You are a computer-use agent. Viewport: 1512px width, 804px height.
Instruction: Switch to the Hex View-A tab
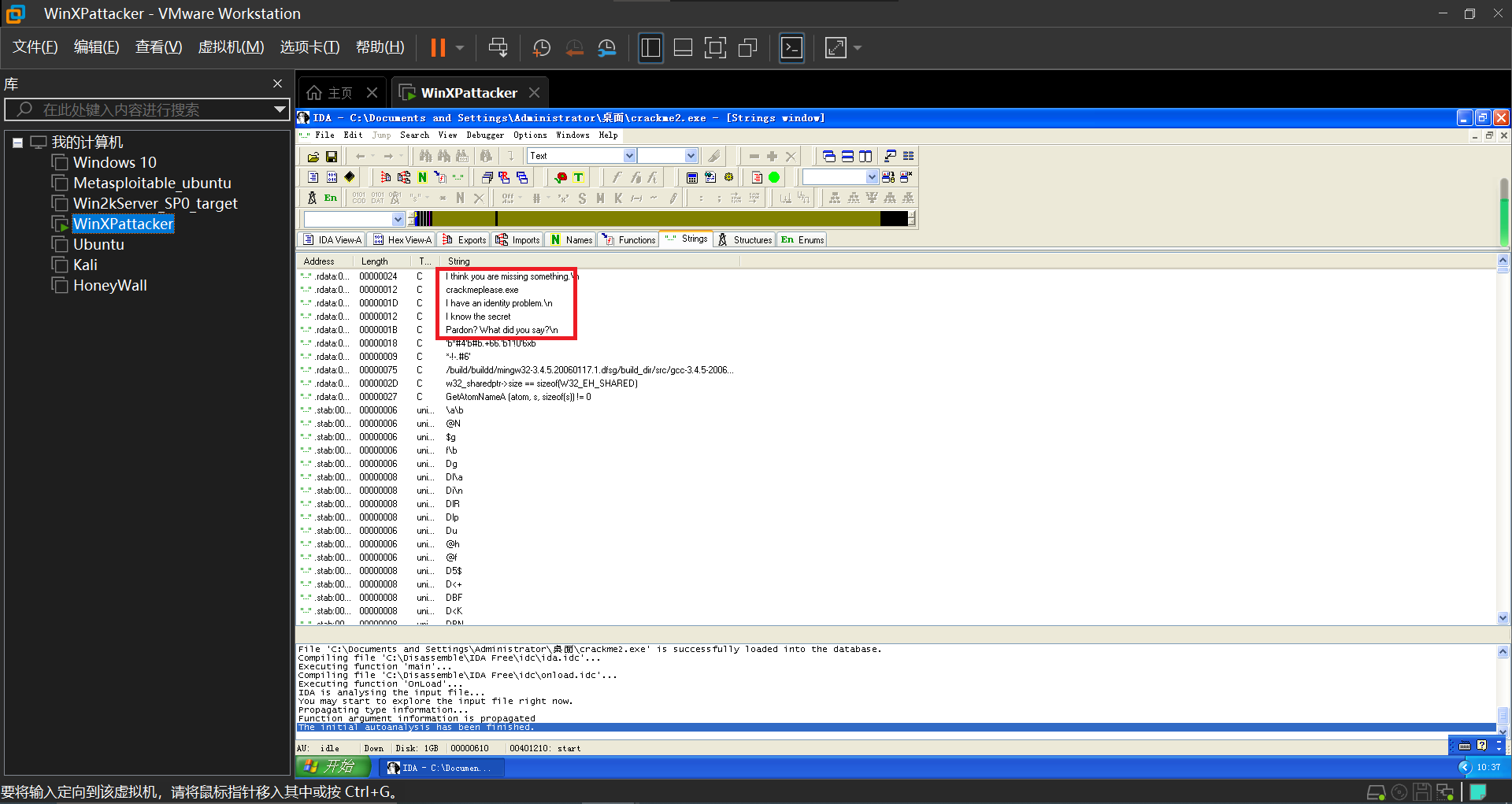[402, 240]
